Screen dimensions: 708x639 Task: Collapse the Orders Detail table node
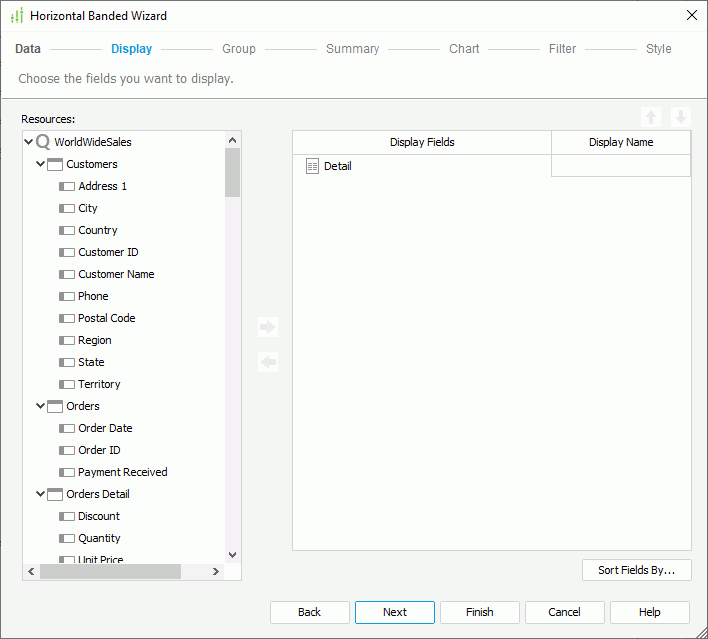(41, 494)
